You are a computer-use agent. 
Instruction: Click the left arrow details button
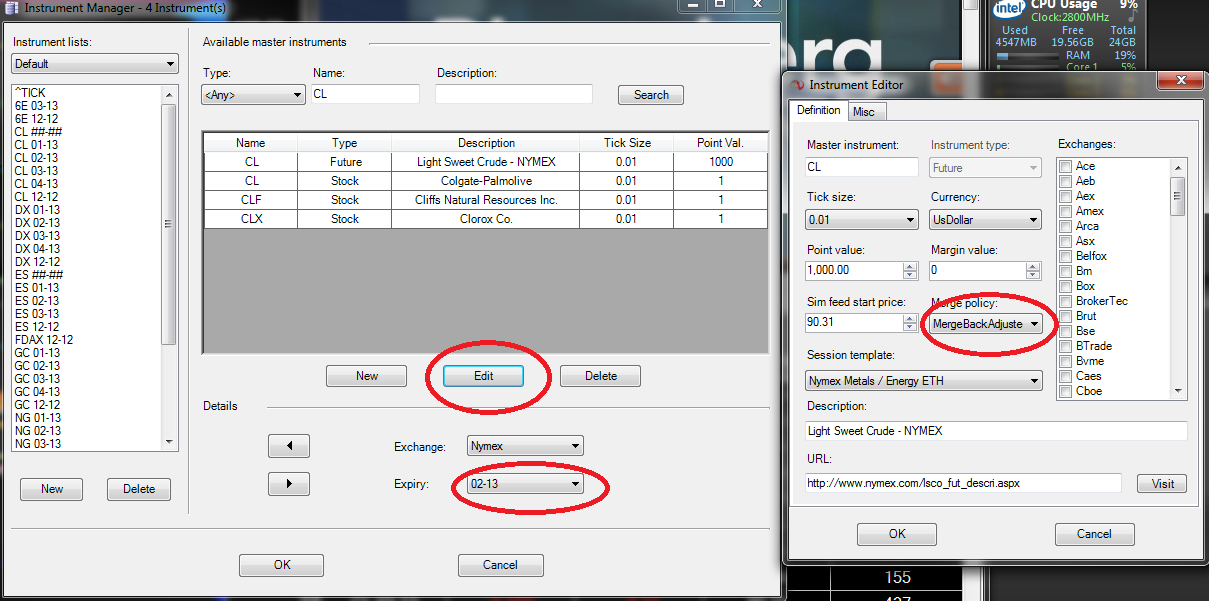pos(289,446)
